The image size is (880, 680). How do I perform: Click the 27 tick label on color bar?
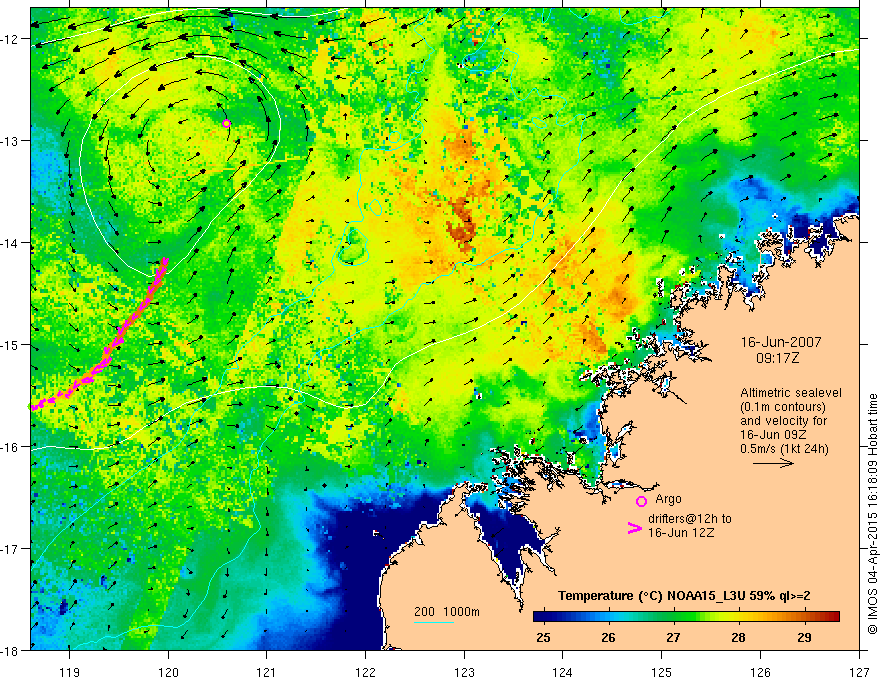click(673, 638)
